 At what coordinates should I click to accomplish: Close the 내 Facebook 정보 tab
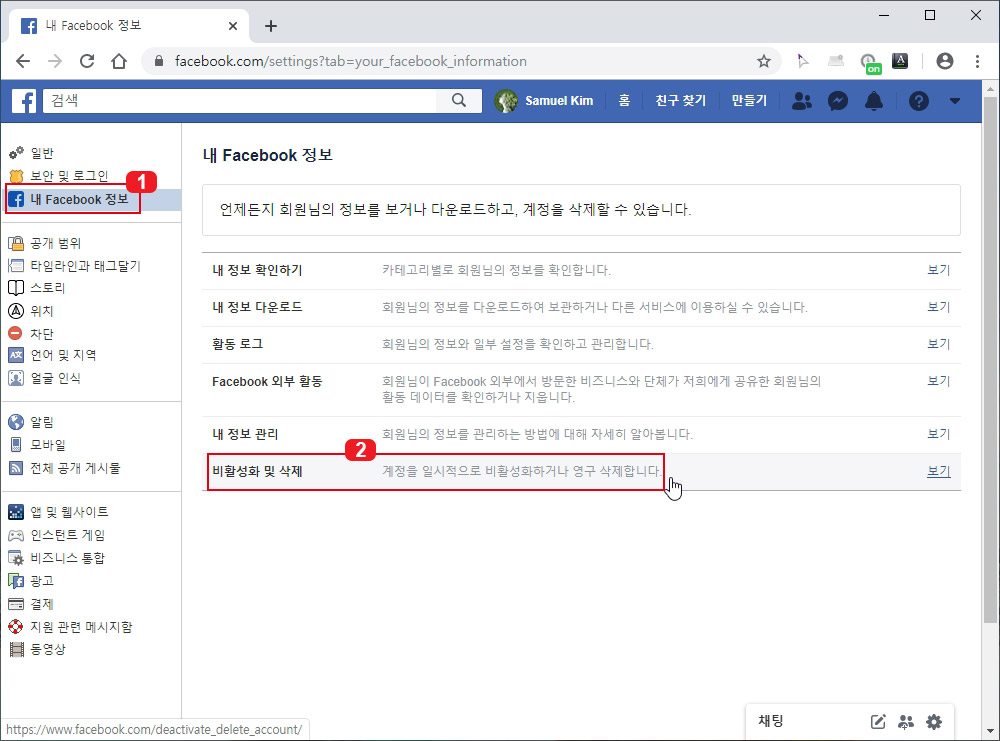pos(233,26)
